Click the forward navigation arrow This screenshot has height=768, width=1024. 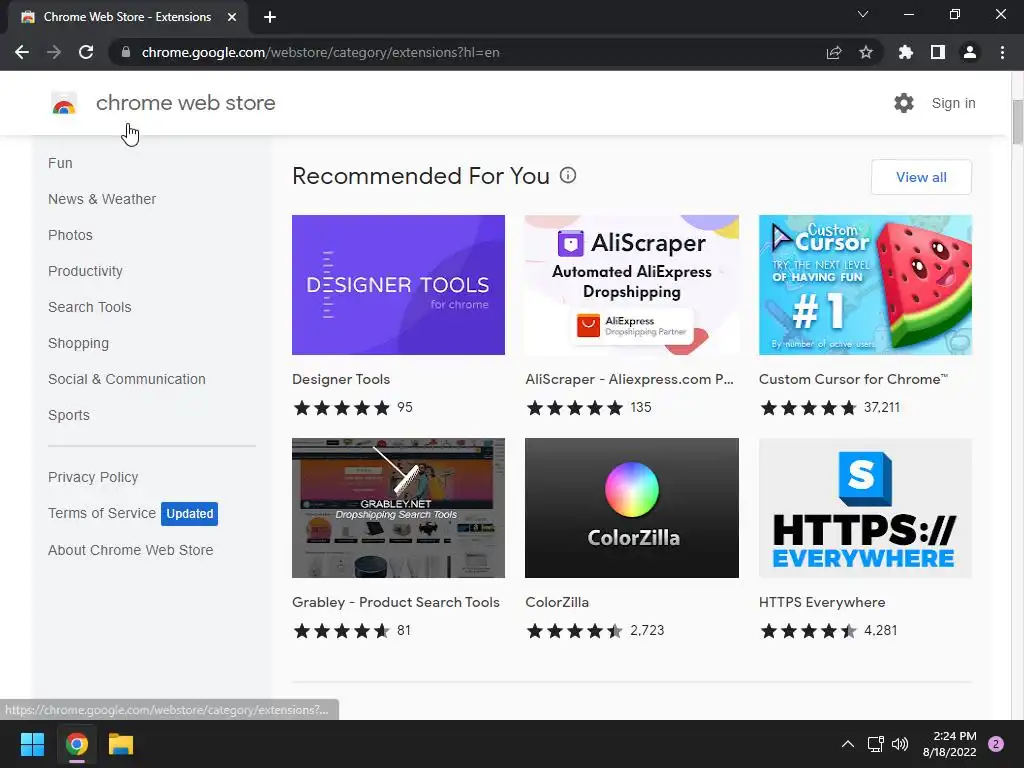(54, 52)
